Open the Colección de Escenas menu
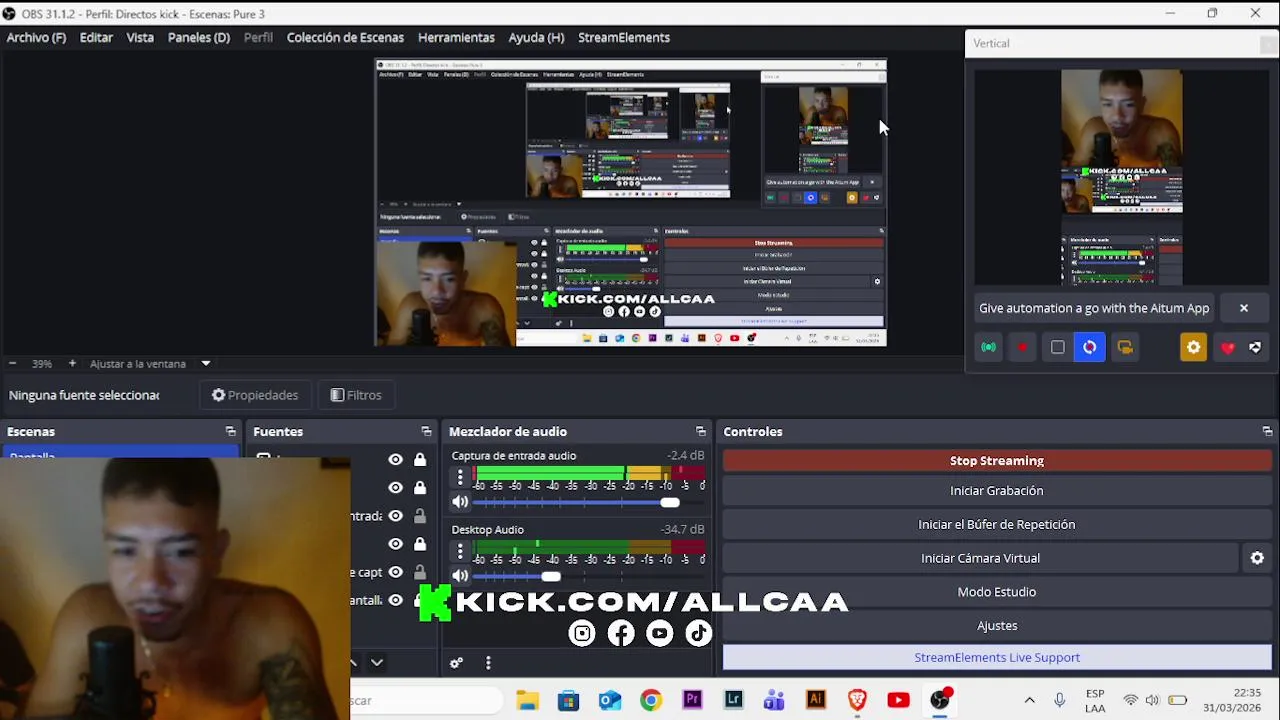 coord(345,37)
